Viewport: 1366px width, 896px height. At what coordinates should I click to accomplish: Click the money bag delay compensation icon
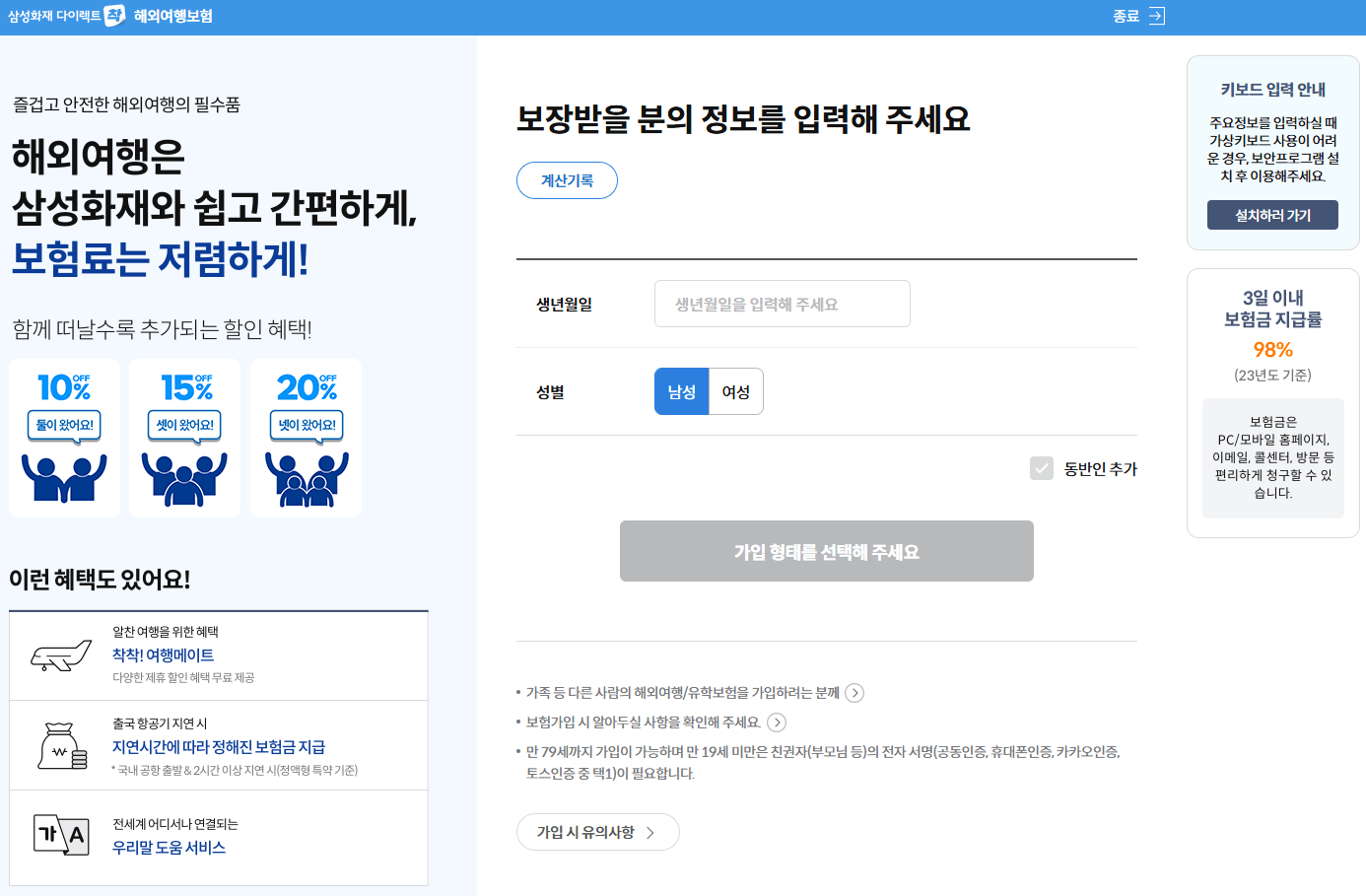point(62,746)
